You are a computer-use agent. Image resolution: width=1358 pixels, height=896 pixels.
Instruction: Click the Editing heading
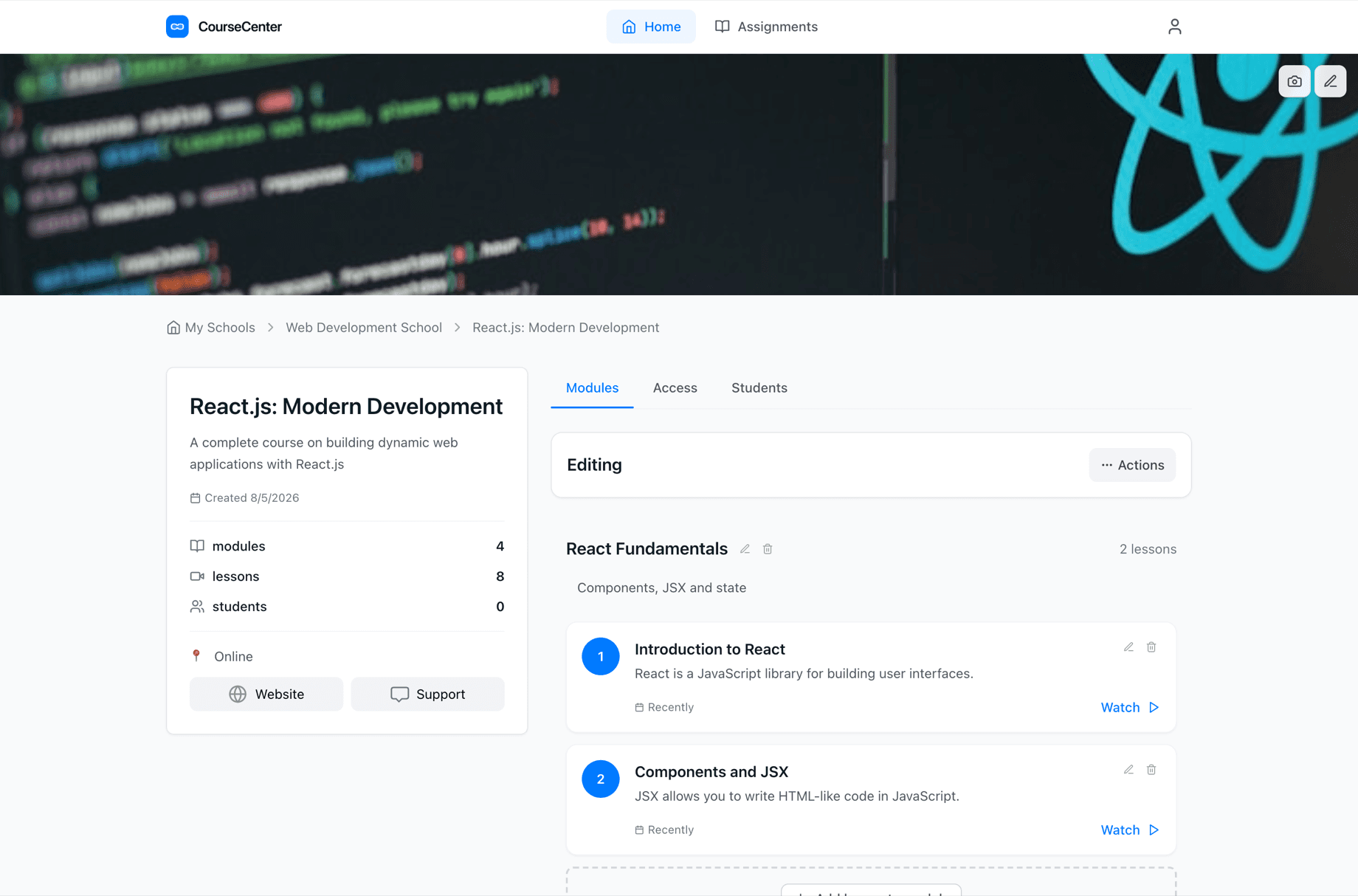[594, 465]
